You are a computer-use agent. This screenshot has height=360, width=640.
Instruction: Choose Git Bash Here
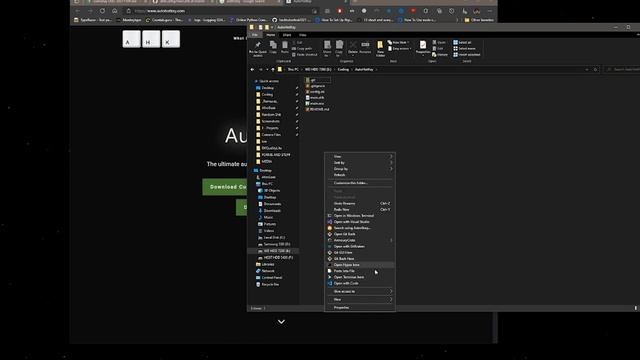(360, 259)
